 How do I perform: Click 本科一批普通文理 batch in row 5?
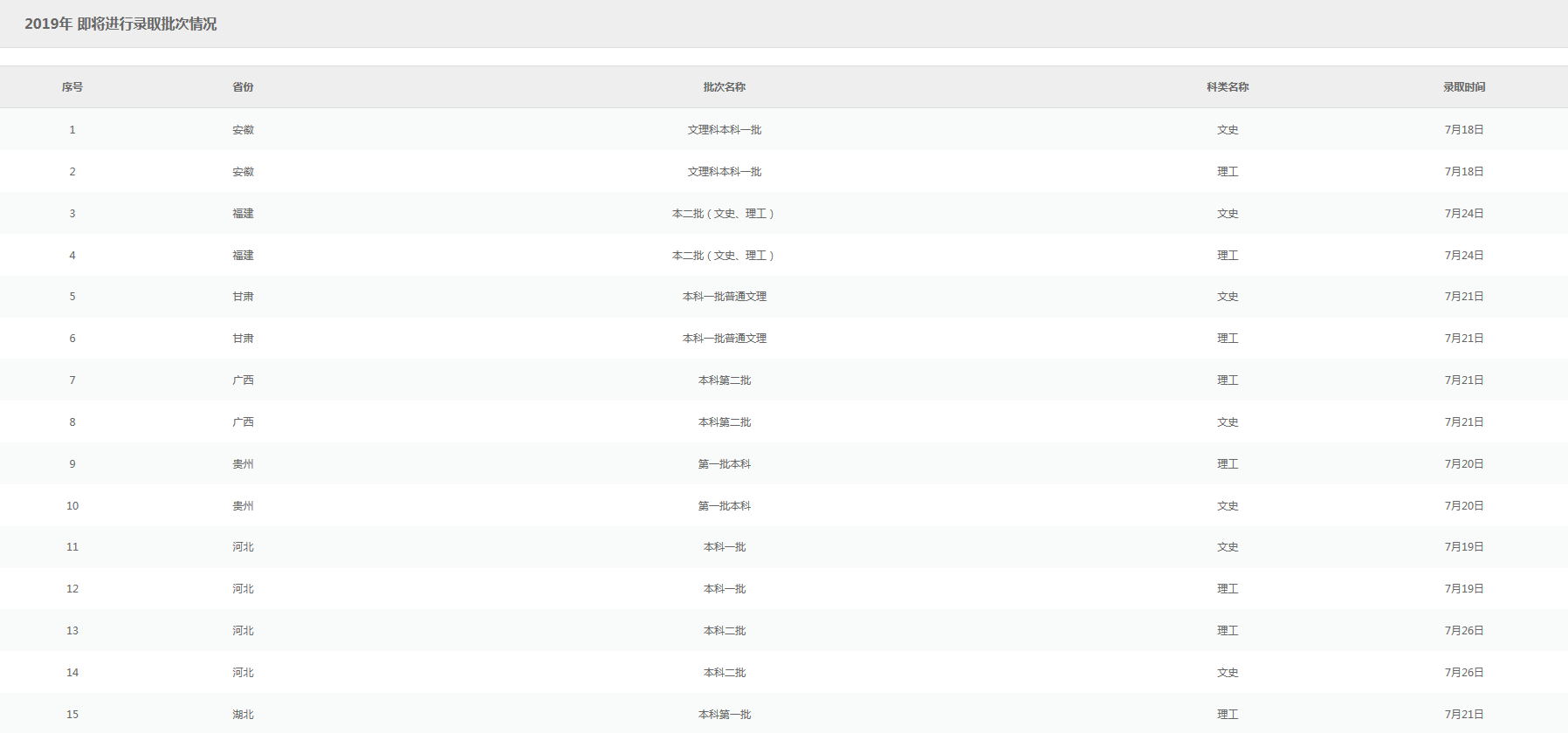point(724,297)
